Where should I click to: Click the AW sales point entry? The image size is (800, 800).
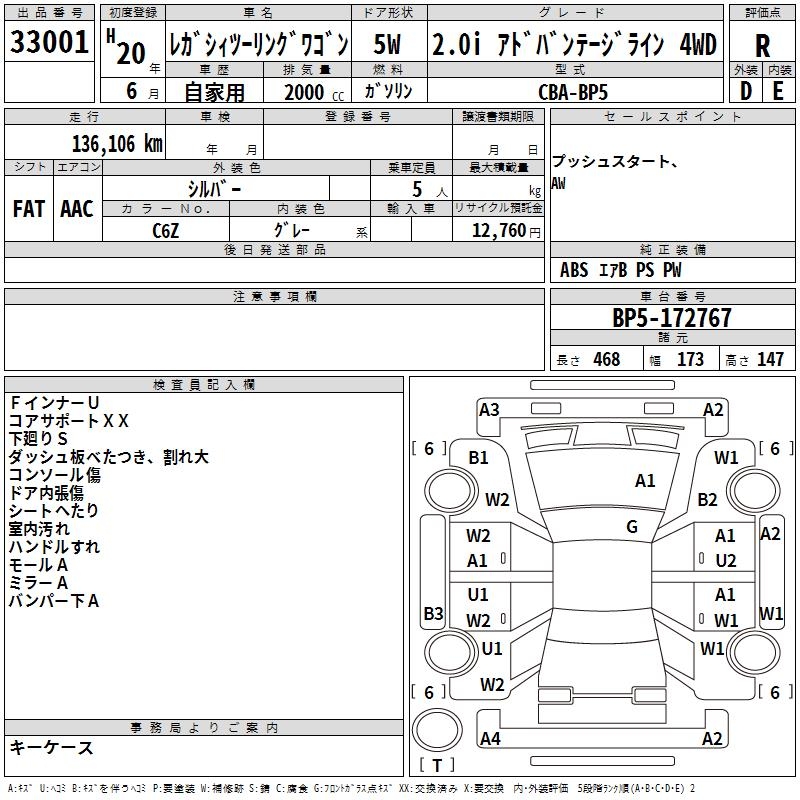pos(558,183)
